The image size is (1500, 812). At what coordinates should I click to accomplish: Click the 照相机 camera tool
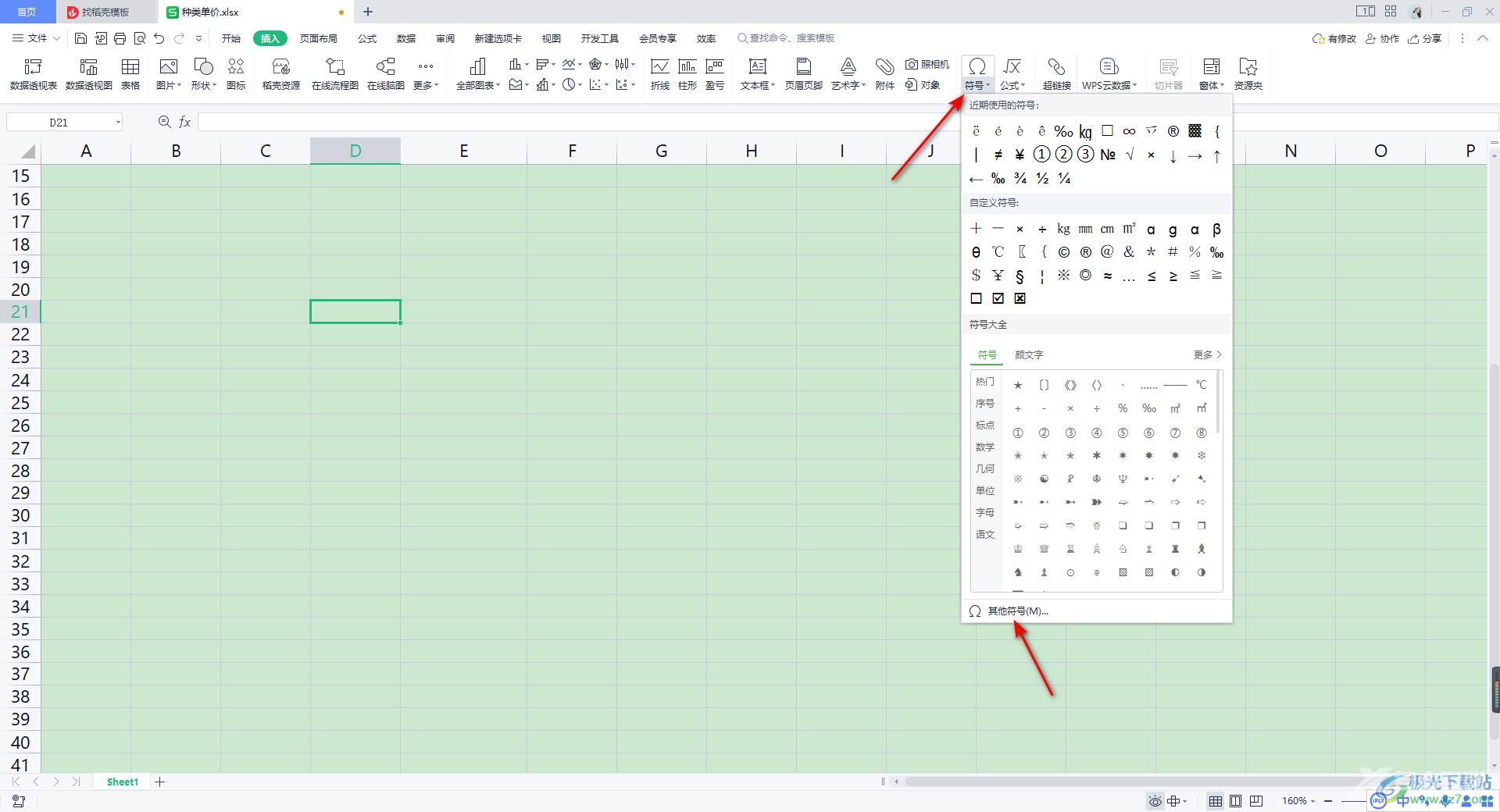(927, 65)
